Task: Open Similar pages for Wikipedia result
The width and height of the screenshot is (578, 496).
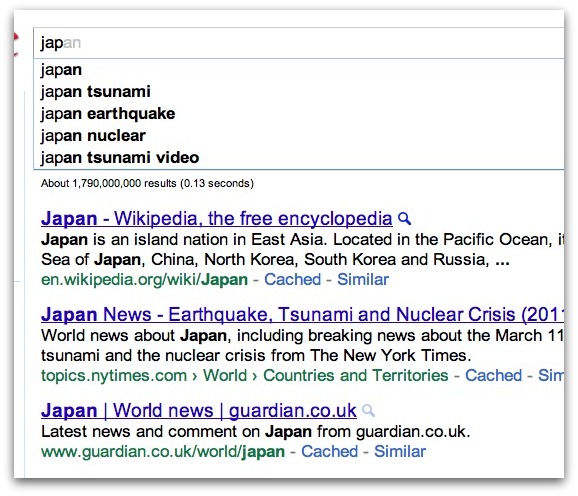Action: [363, 279]
